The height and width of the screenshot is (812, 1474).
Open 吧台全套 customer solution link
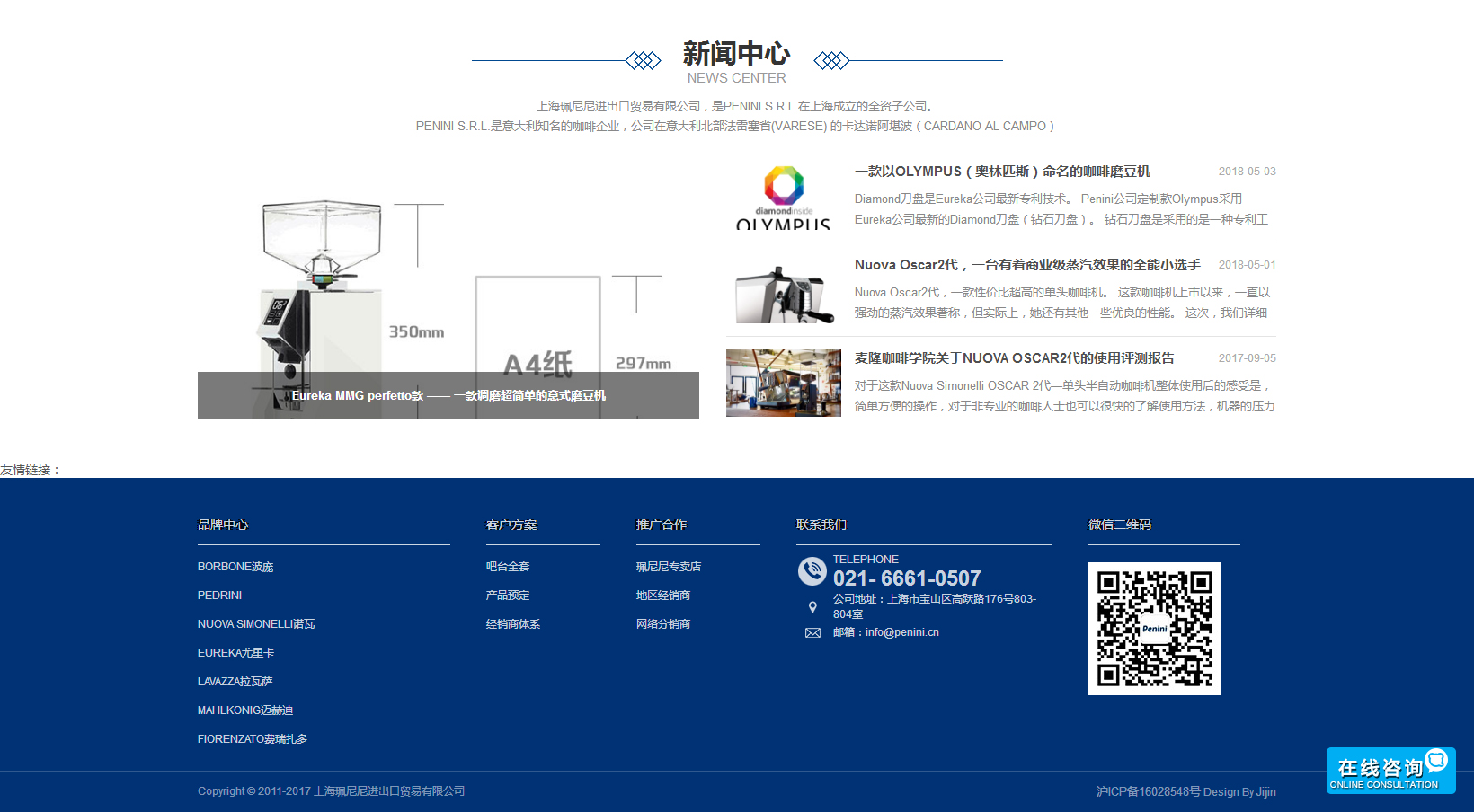tap(508, 567)
